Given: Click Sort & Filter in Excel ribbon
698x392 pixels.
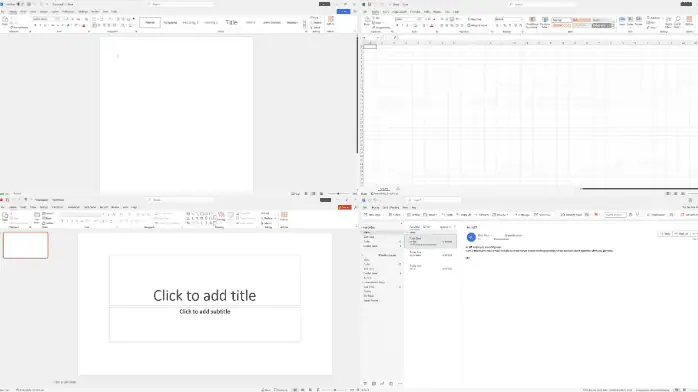Looking at the screenshot, I should pyautogui.click(x=669, y=22).
